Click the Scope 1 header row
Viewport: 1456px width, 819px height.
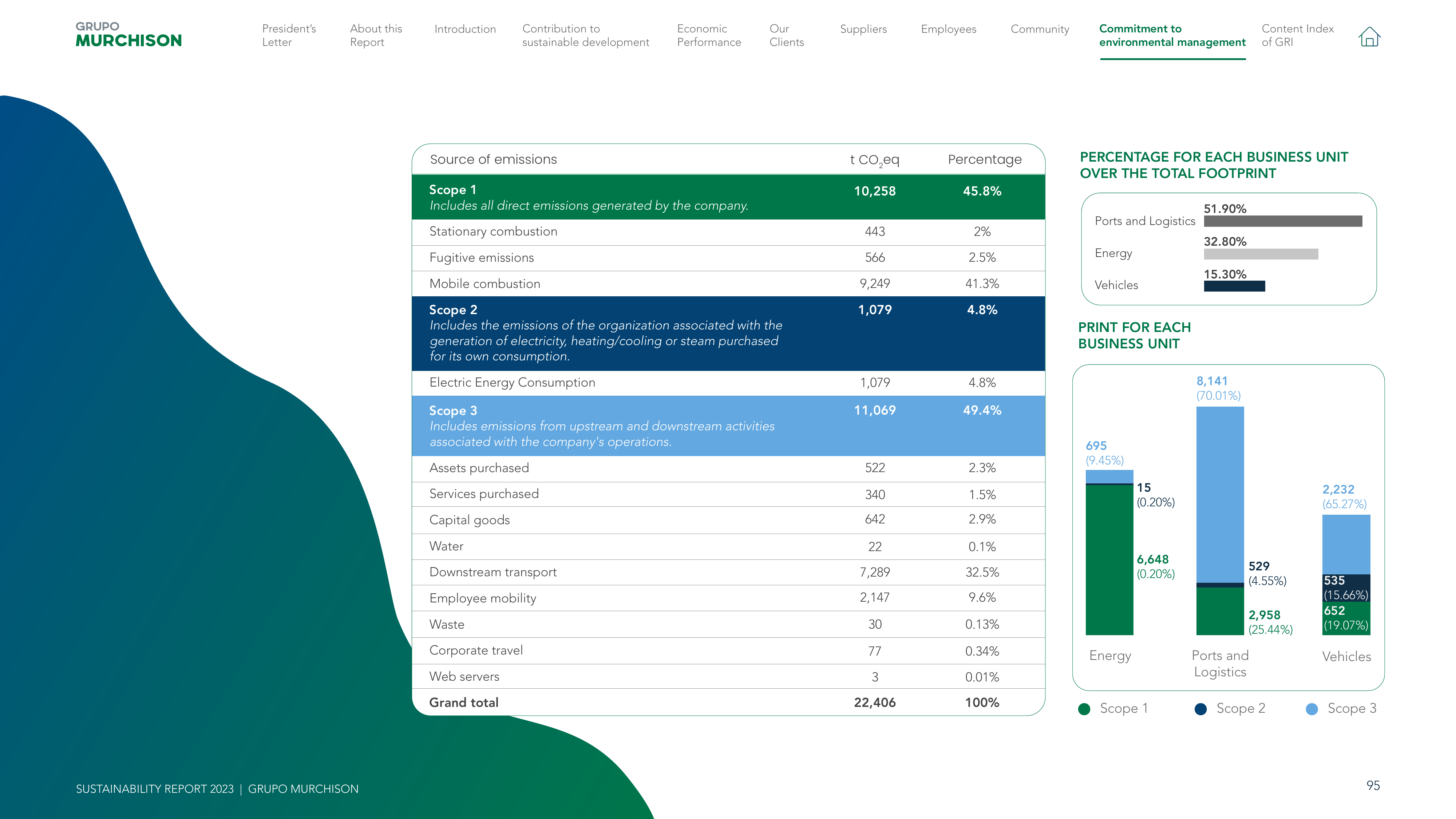point(728,197)
